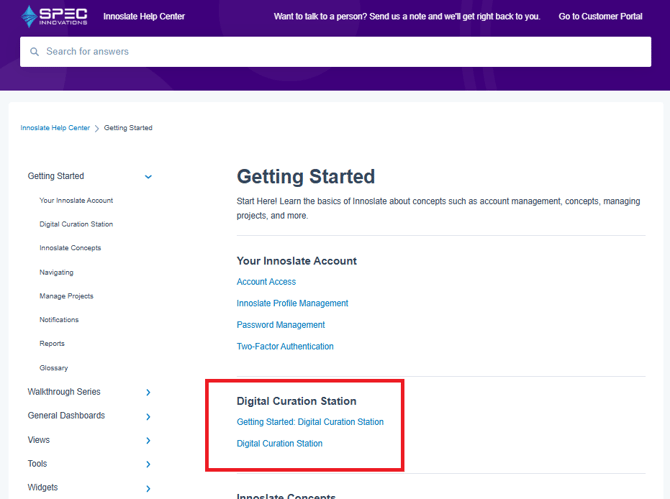Expand the General Dashboards chevron
Image resolution: width=670 pixels, height=499 pixels.
(148, 417)
